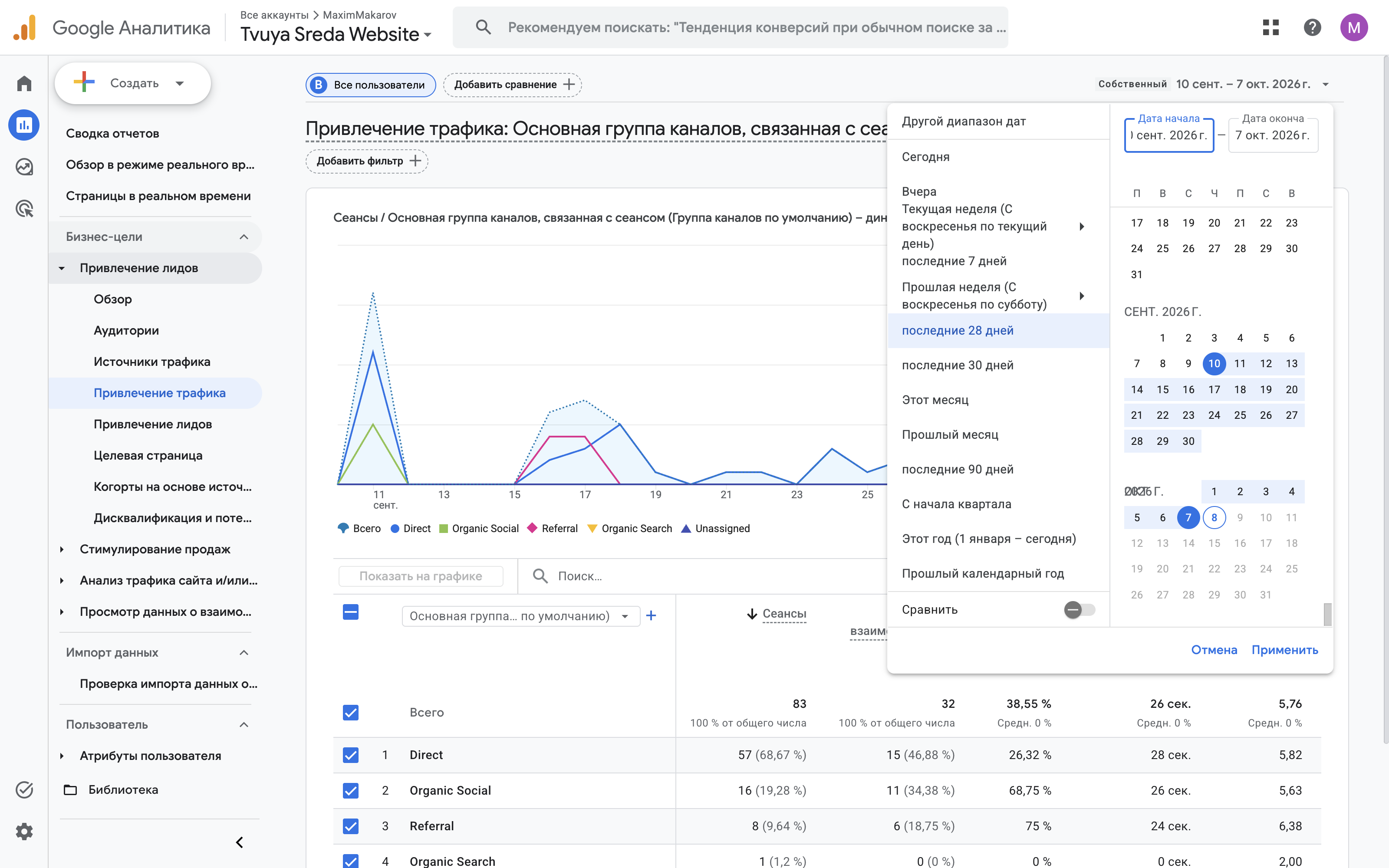Click the Referral legend color marker
Viewport: 1389px width, 868px height.
[x=532, y=528]
